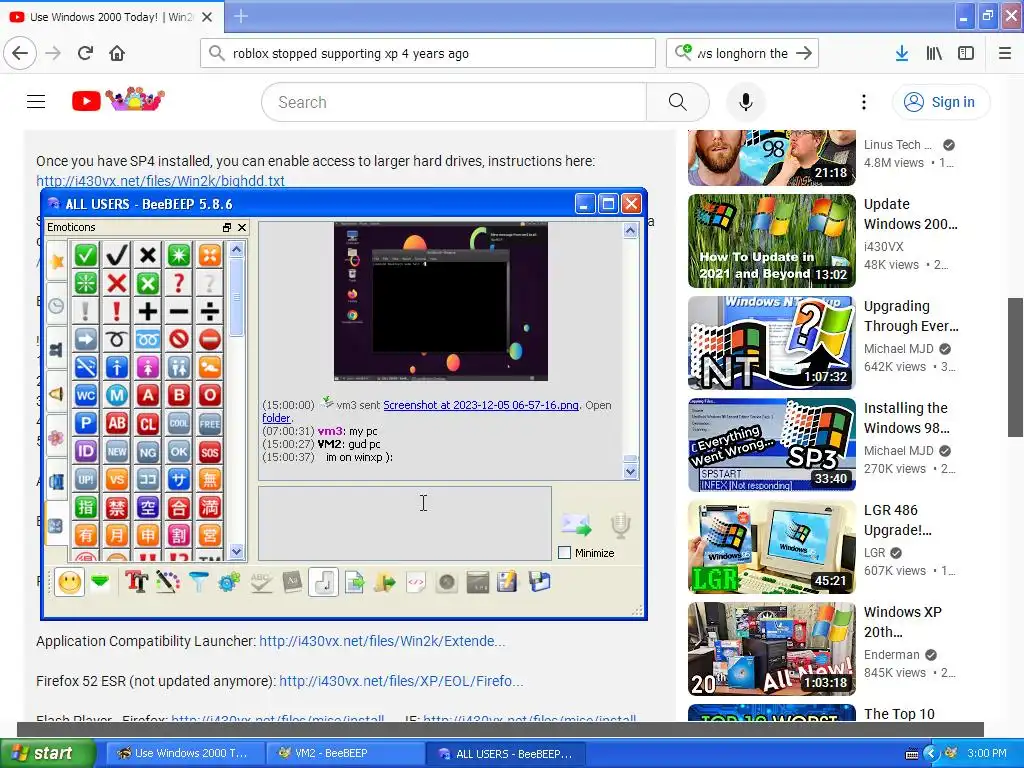Open the smiley emoticons button in BeeBEEP toolbar

[69, 582]
